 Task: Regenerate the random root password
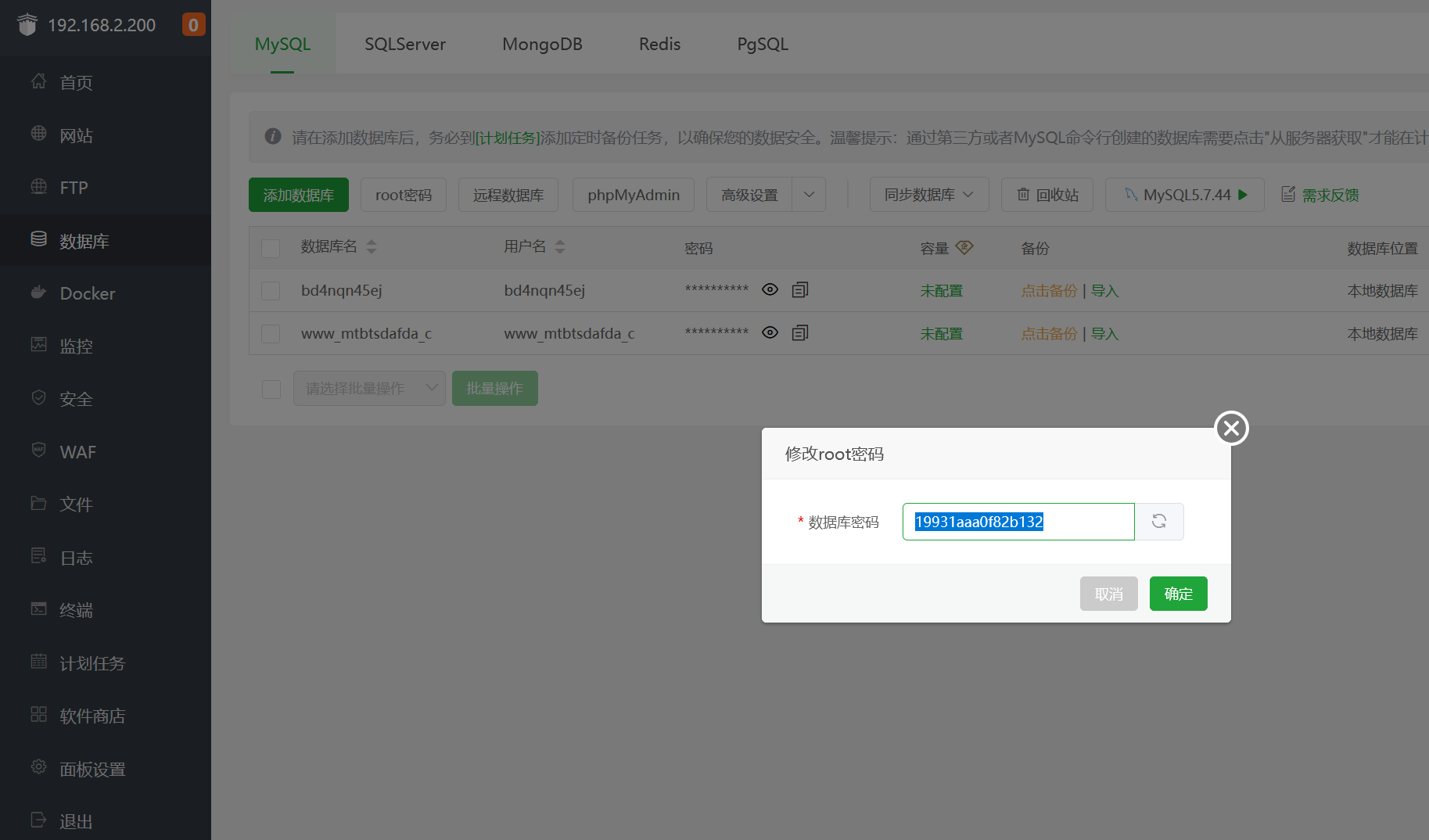click(x=1159, y=522)
